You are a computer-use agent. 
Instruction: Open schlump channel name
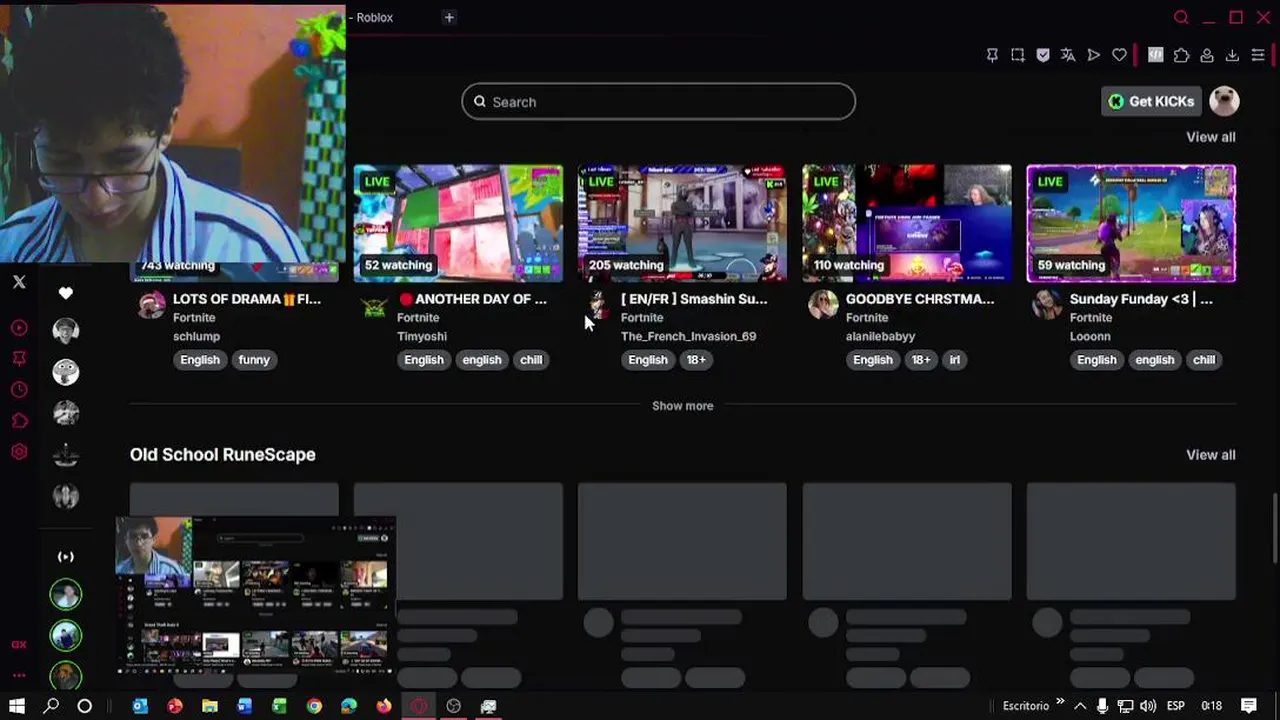pos(196,337)
